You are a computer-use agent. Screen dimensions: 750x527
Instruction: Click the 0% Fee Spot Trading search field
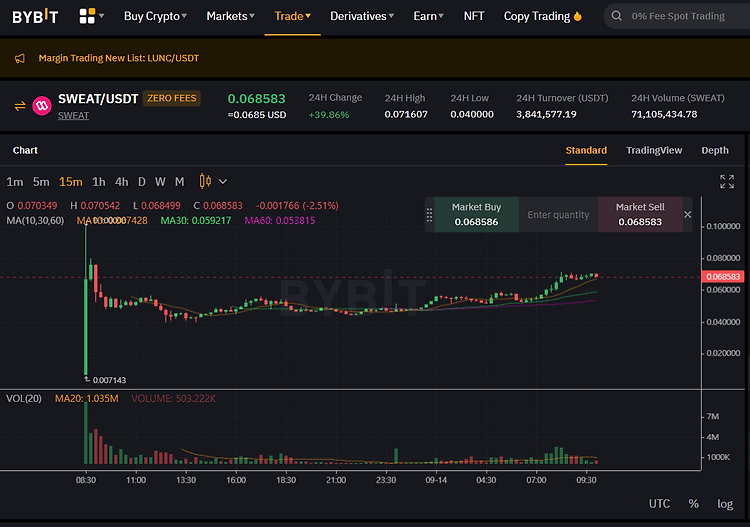click(677, 16)
